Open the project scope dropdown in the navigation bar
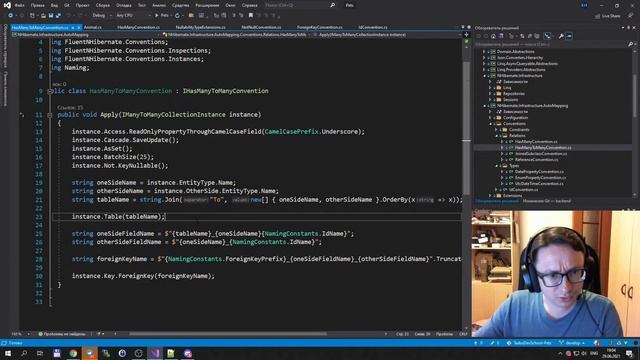Viewport: 640px width, 360px height. click(x=87, y=35)
